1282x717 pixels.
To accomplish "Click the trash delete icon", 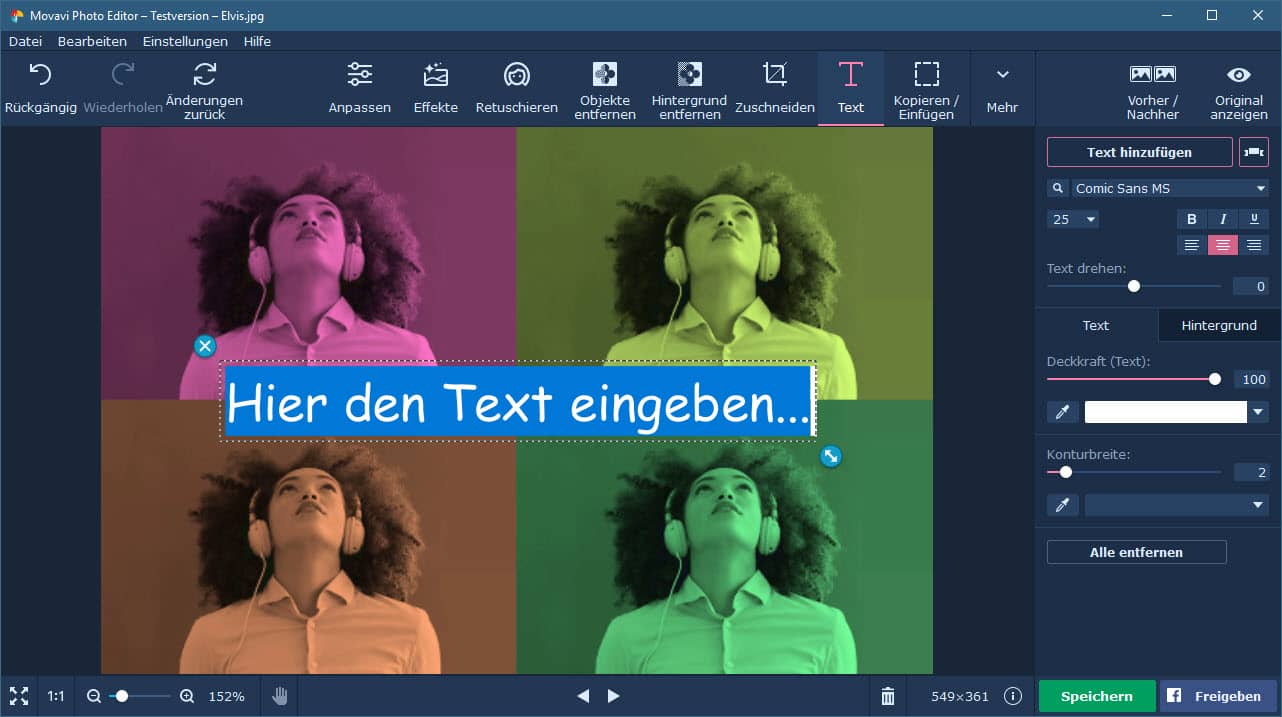I will pos(888,696).
